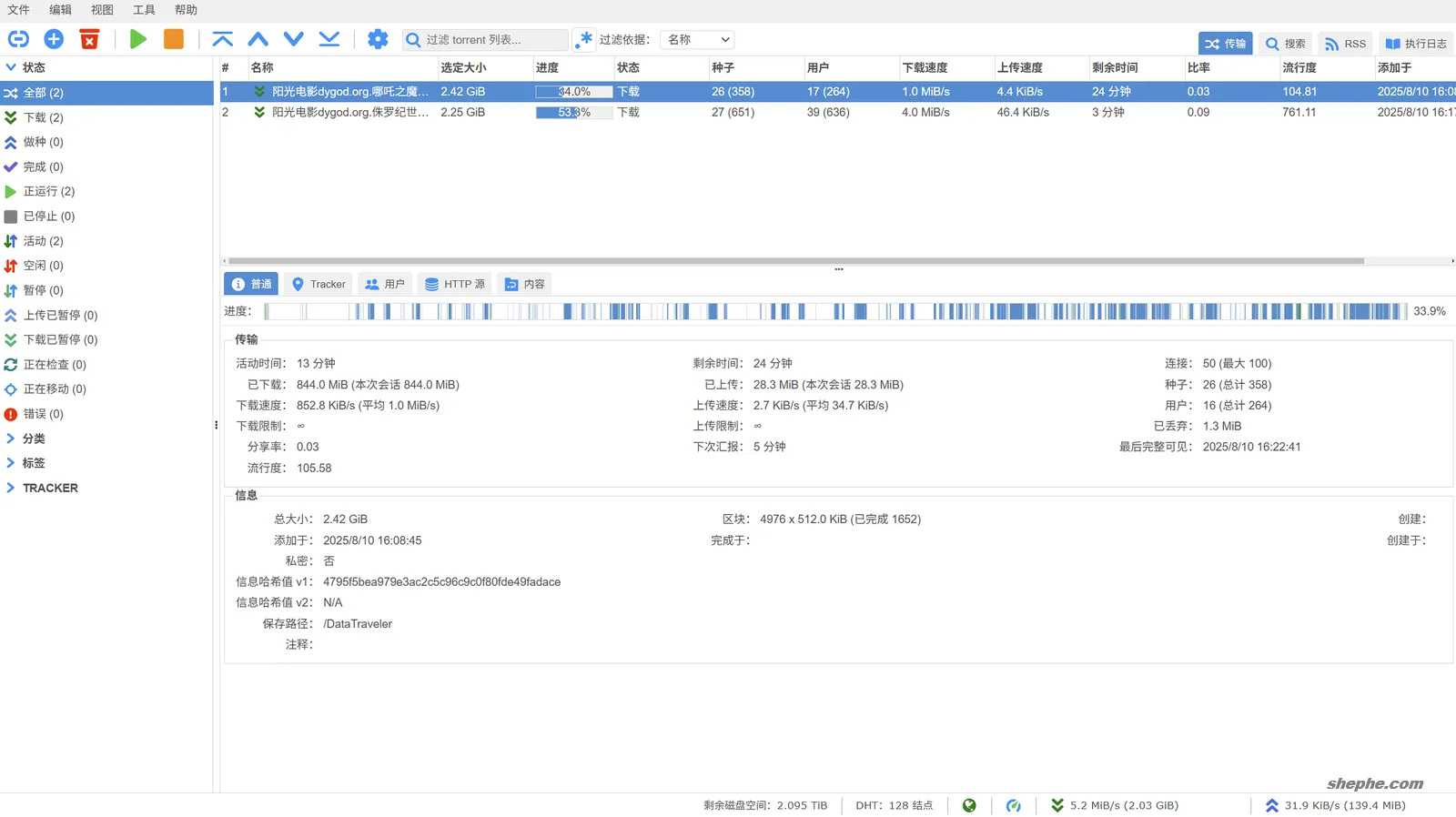This screenshot has width=1456, height=817.
Task: Select torrent row 2 侏罗纪世界
Action: click(837, 113)
